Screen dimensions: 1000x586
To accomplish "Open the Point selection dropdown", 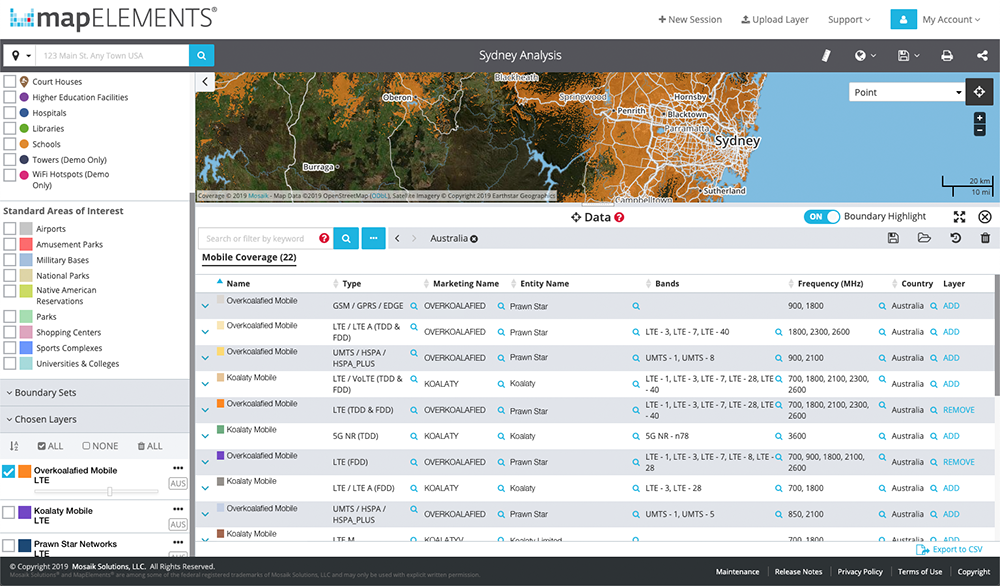I will coord(906,92).
